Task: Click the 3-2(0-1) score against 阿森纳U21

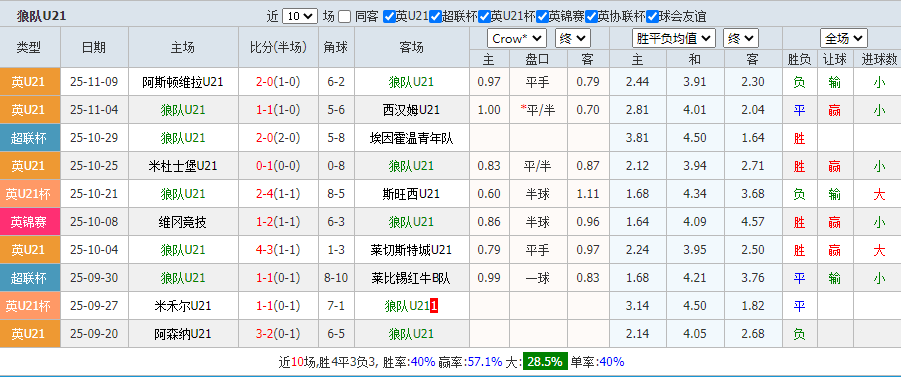Action: [278, 334]
